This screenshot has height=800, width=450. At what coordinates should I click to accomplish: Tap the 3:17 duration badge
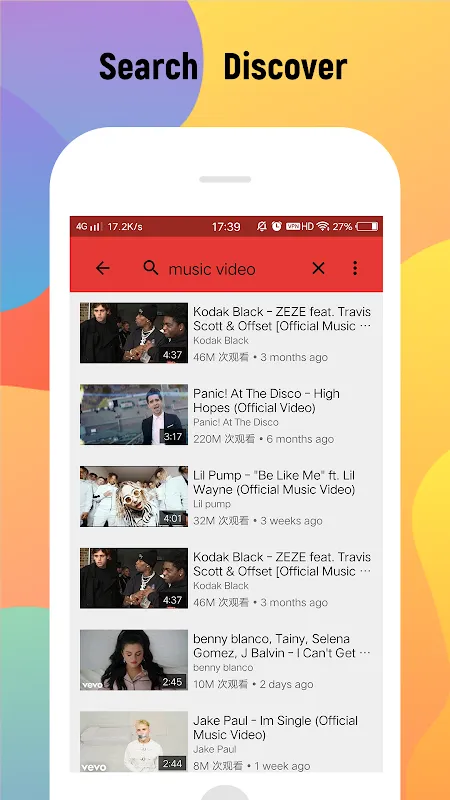coord(173,437)
